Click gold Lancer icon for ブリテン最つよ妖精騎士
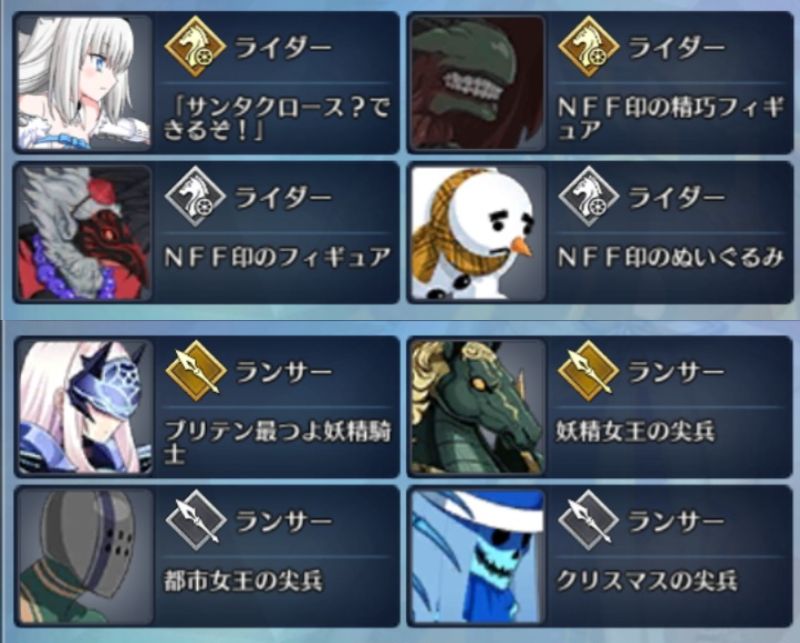The image size is (800, 643). [196, 370]
